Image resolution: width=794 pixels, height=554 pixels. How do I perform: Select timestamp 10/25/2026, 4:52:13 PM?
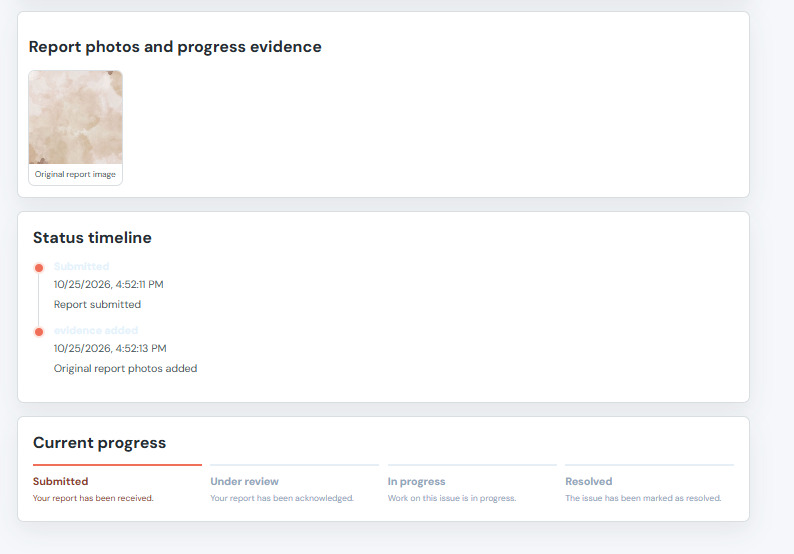click(x=110, y=348)
